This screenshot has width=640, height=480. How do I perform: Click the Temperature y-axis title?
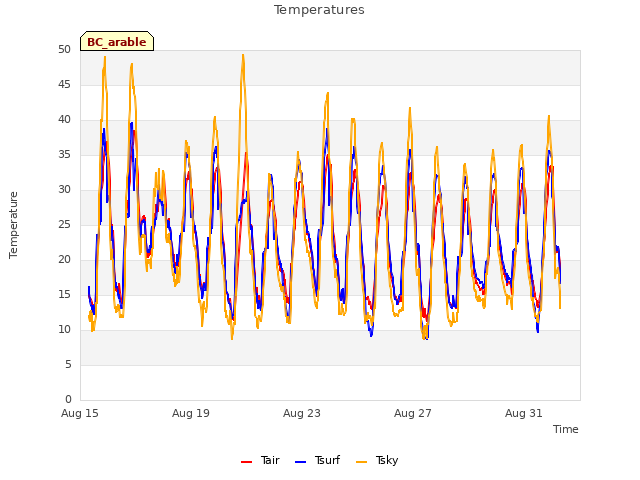coord(13,225)
